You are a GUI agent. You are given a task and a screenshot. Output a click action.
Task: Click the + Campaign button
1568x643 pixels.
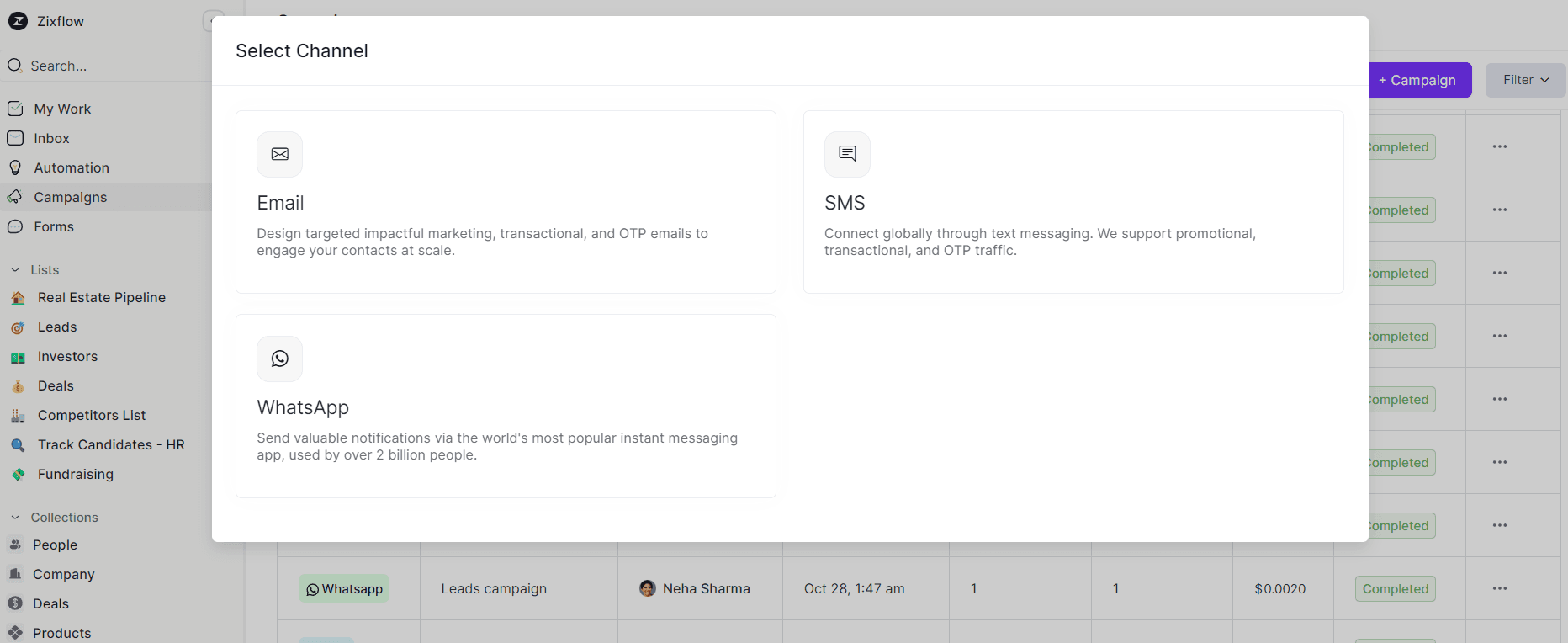pyautogui.click(x=1419, y=80)
